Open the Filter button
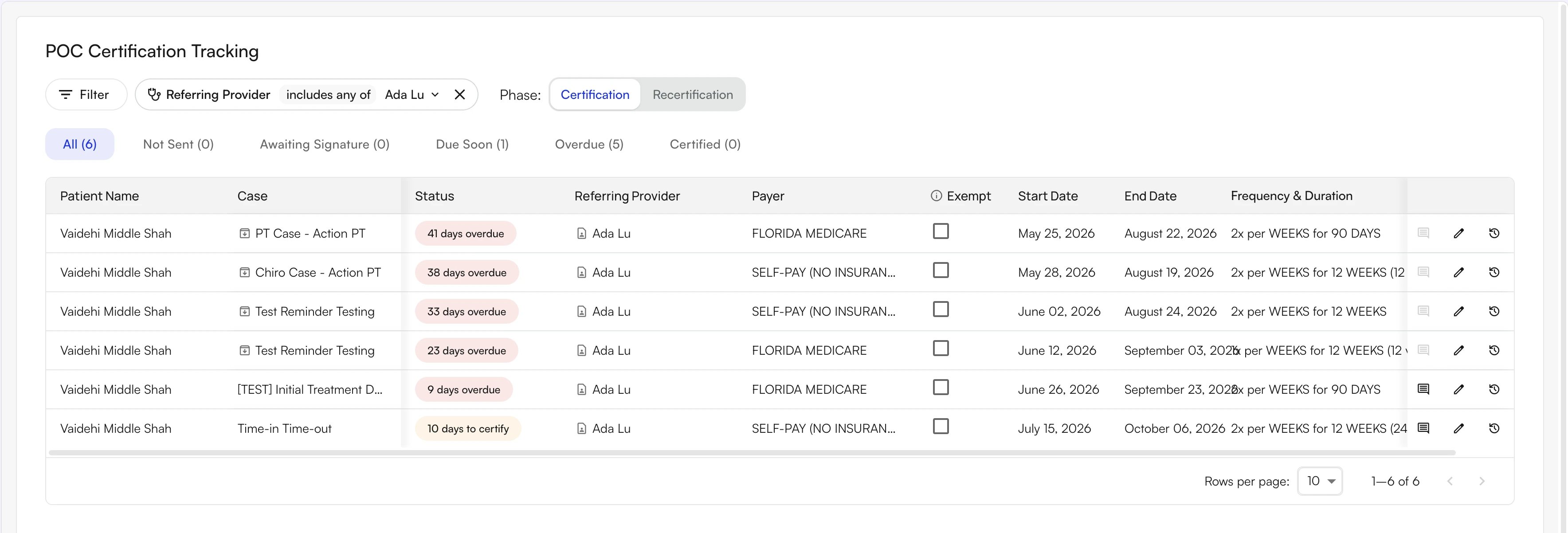The image size is (1568, 533). click(86, 94)
